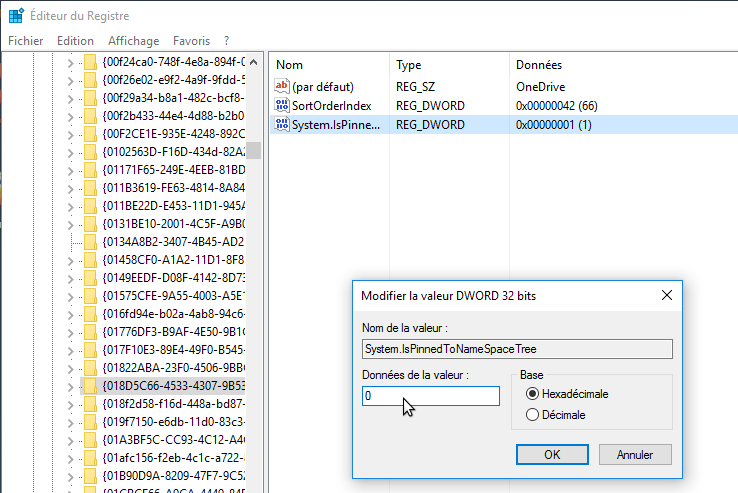Image resolution: width=738 pixels, height=493 pixels.
Task: Expand the {00f29a34-b8a1-482c-bcf8 key
Action: [x=70, y=99]
